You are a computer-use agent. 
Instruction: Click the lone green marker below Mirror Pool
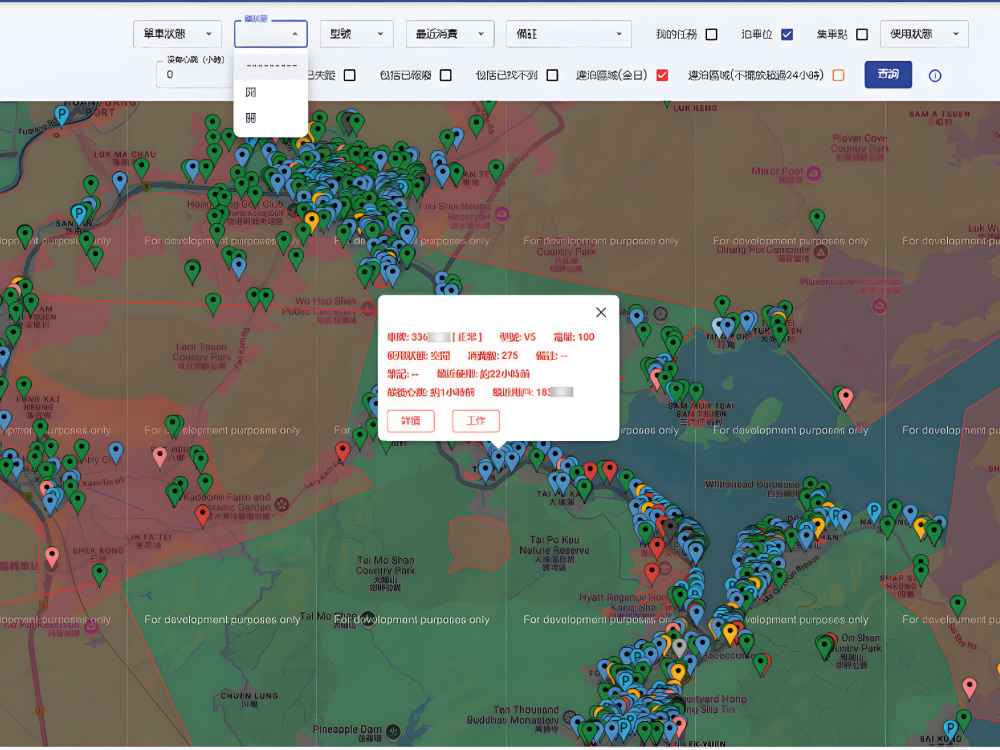pos(817,219)
